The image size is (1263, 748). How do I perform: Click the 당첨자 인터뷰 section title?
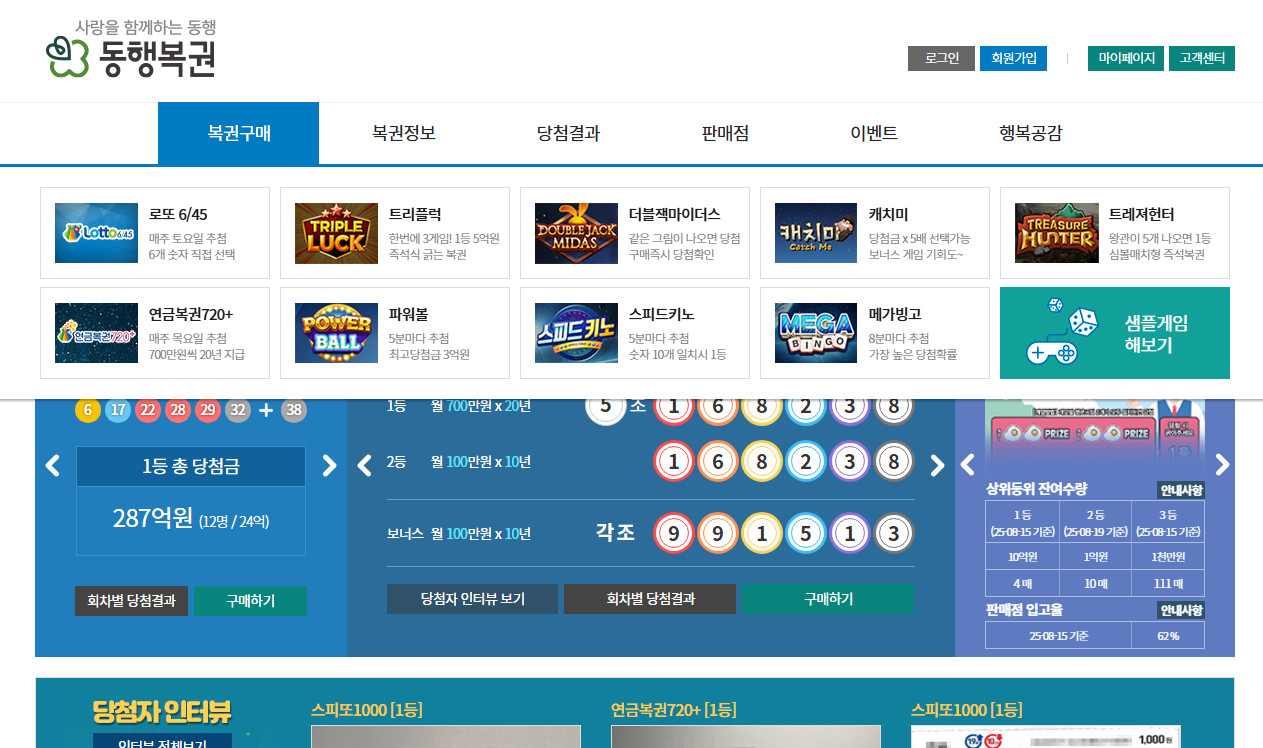pyautogui.click(x=162, y=712)
